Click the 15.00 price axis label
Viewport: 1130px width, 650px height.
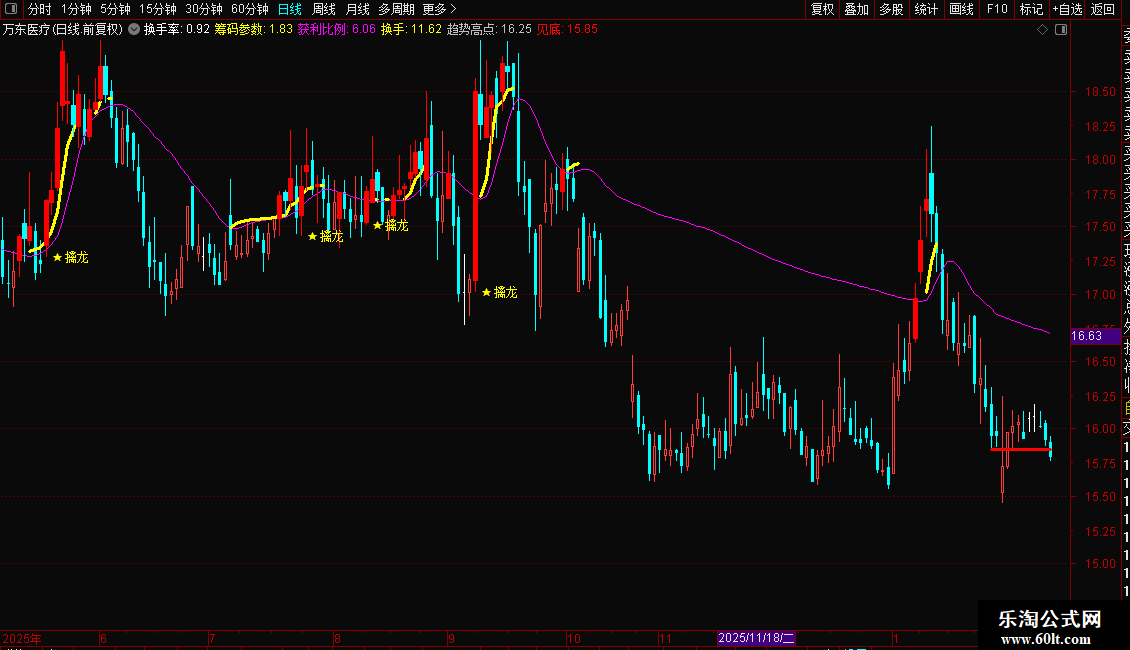(x=1100, y=564)
